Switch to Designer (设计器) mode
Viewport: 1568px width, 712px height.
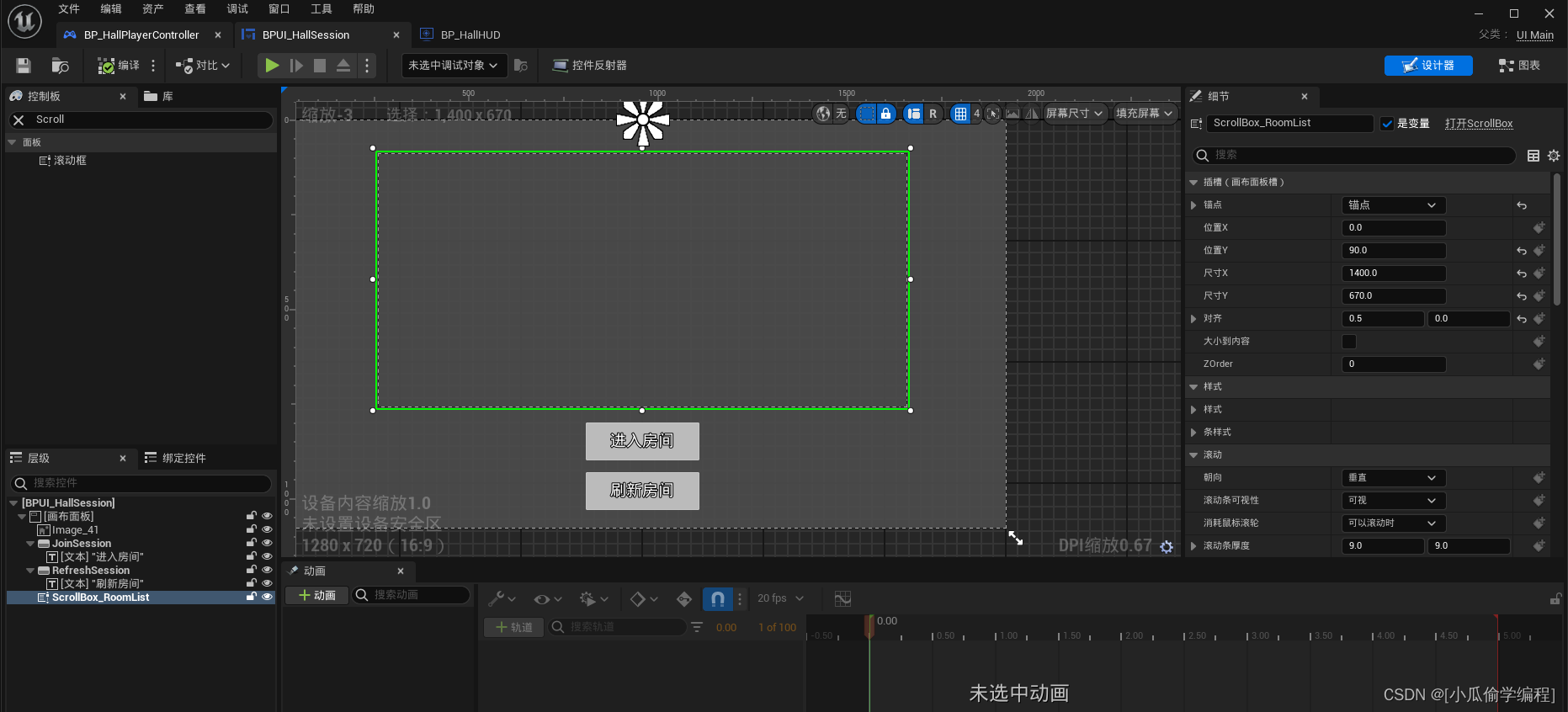(x=1428, y=66)
